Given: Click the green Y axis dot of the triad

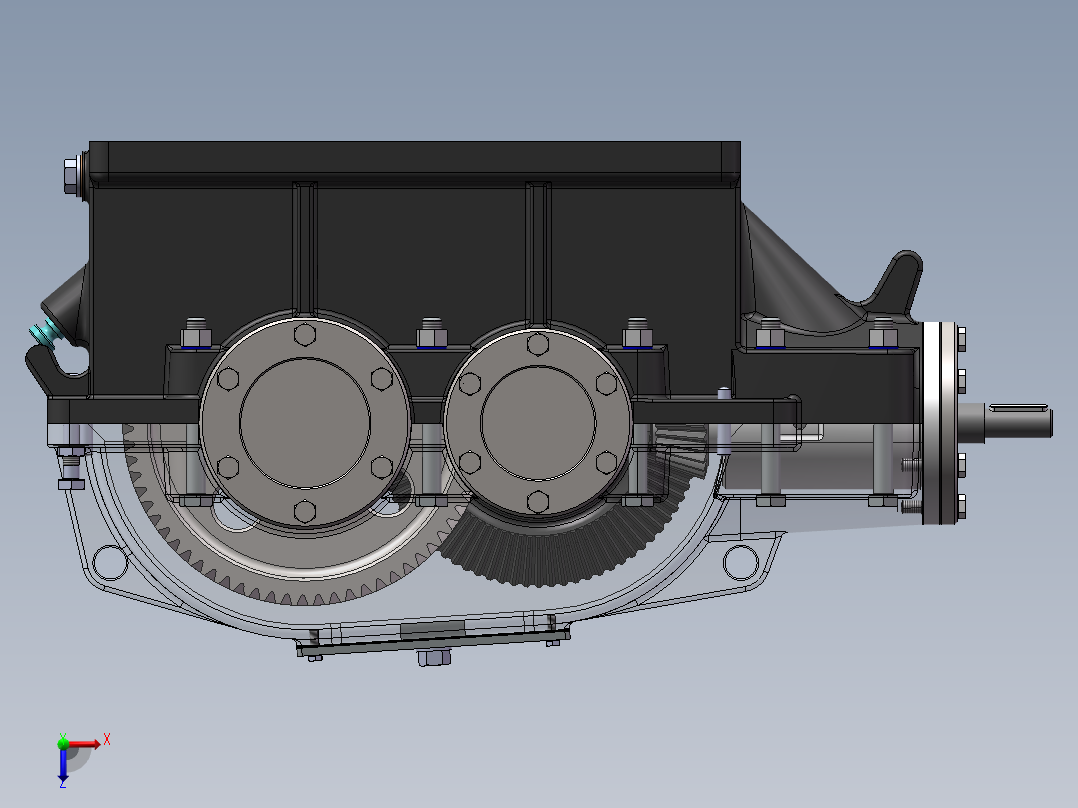Looking at the screenshot, I should tap(63, 743).
